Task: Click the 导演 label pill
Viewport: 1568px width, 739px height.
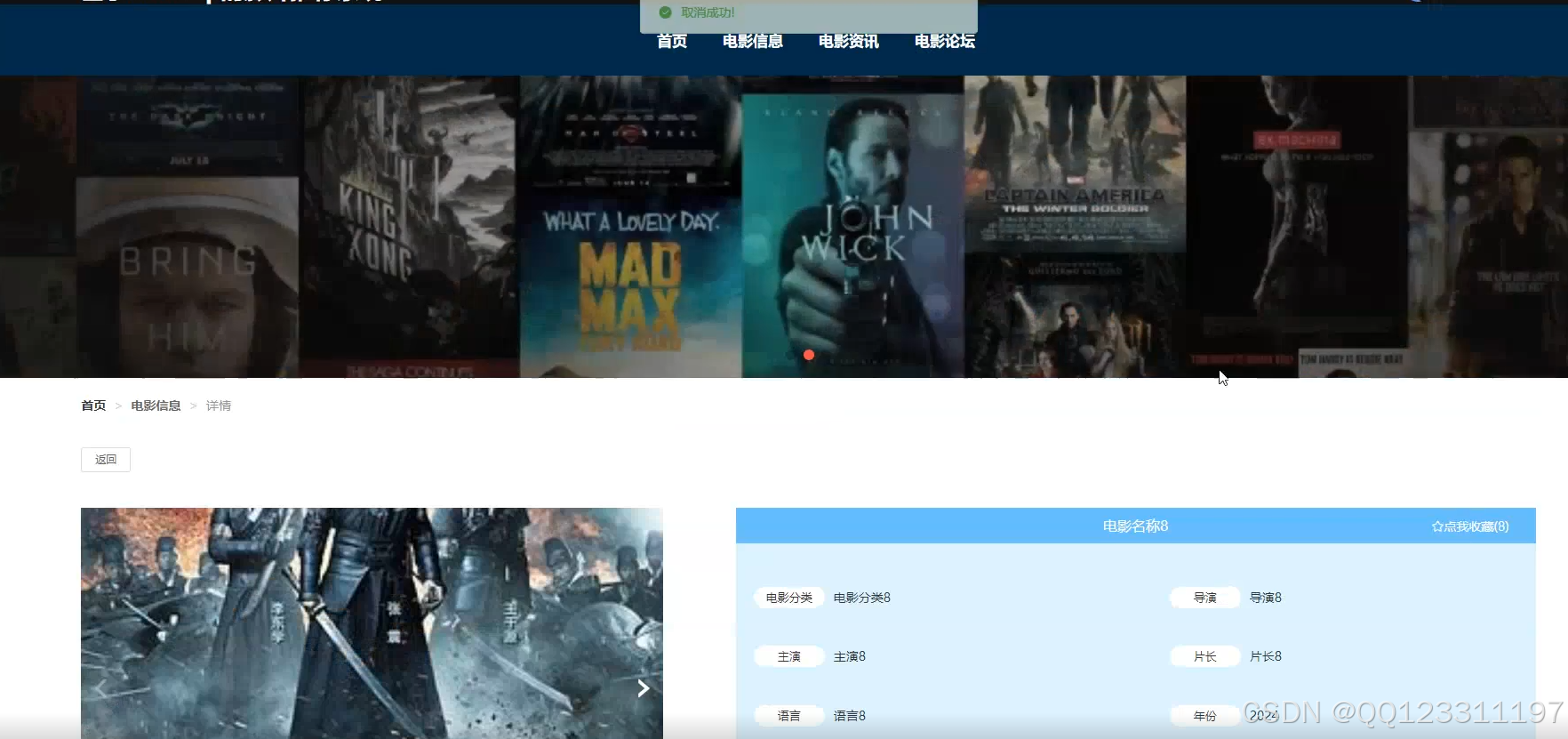Action: 1205,598
